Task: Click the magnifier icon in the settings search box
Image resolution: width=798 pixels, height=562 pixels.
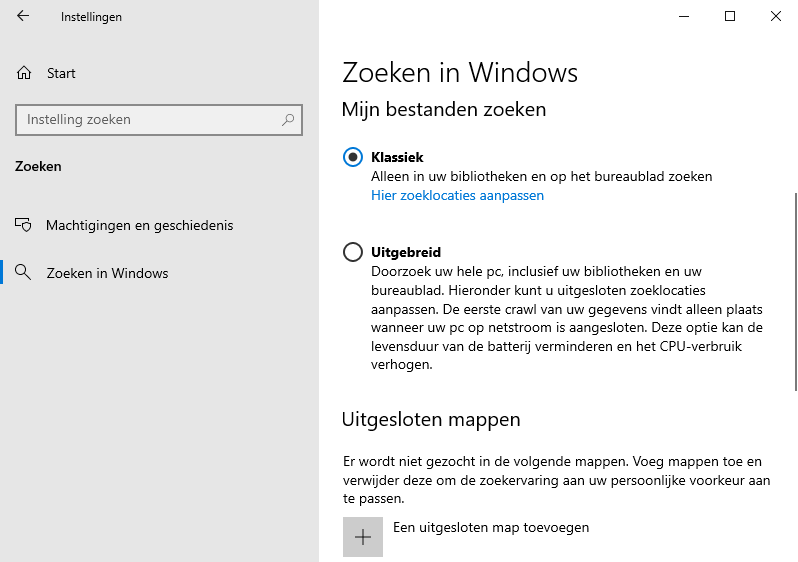Action: (288, 120)
